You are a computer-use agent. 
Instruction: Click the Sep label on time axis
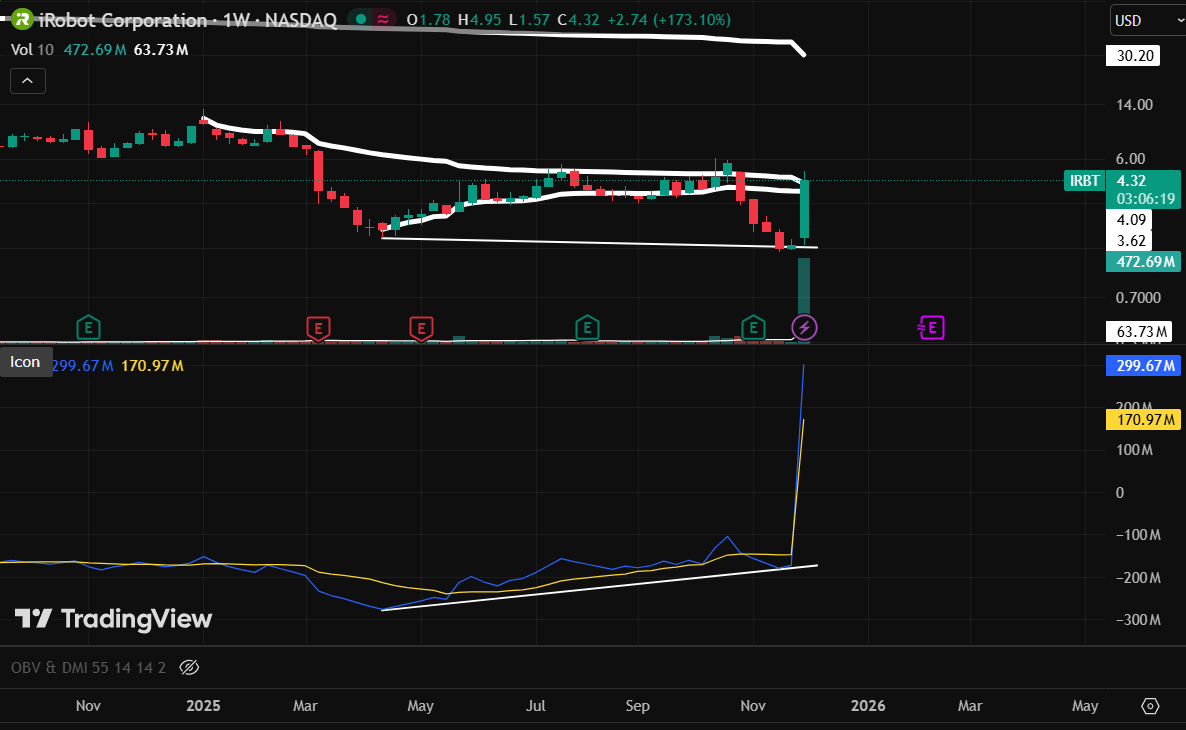tap(638, 706)
